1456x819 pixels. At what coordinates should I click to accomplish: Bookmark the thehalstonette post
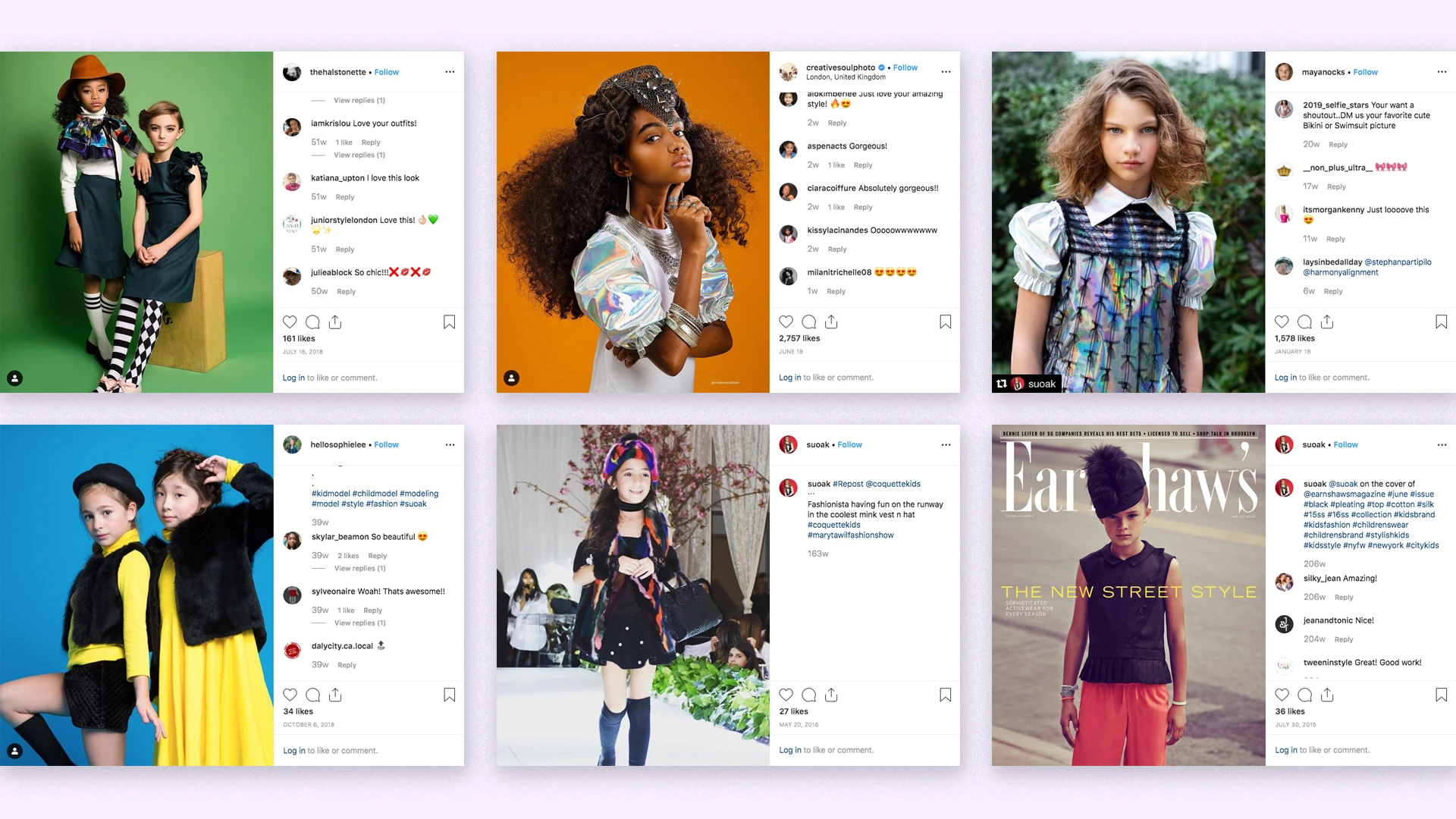click(x=450, y=322)
